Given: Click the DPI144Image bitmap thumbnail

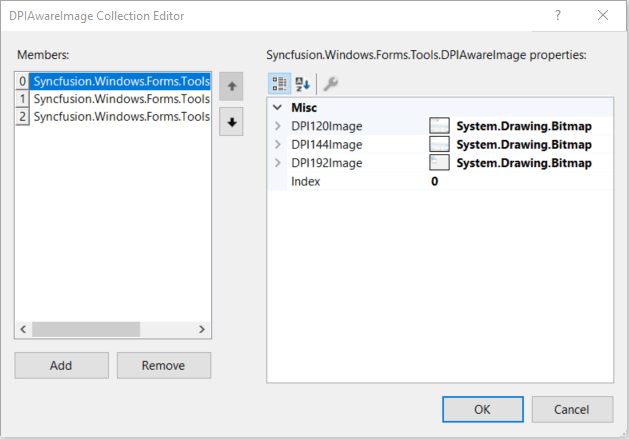Looking at the screenshot, I should (439, 144).
